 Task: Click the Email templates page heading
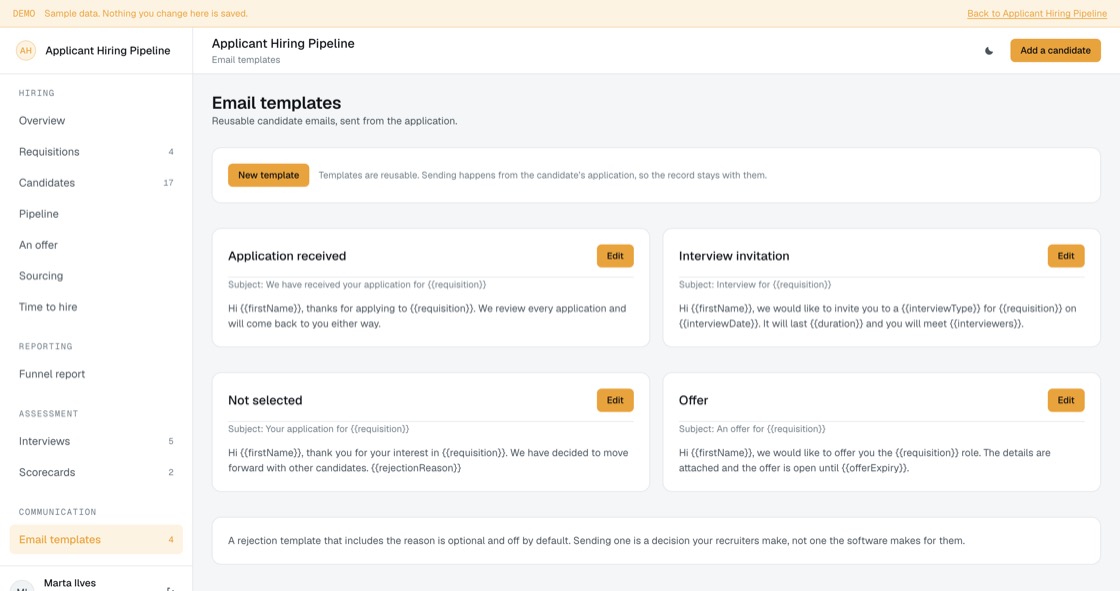[276, 103]
